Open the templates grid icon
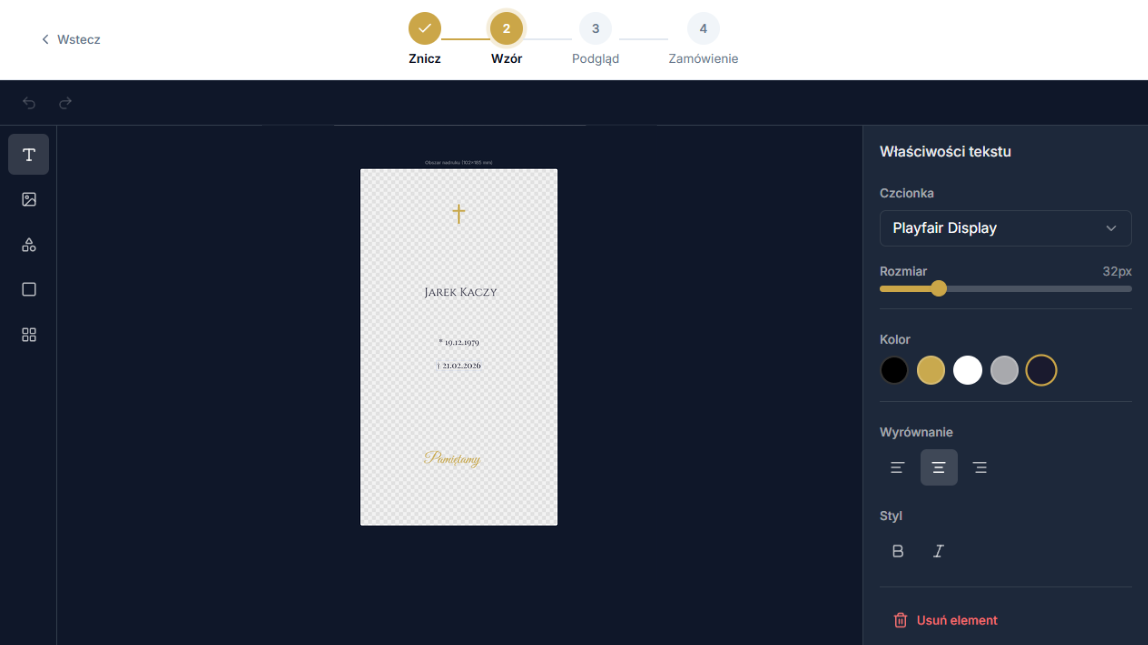This screenshot has height=645, width=1148. coord(29,335)
